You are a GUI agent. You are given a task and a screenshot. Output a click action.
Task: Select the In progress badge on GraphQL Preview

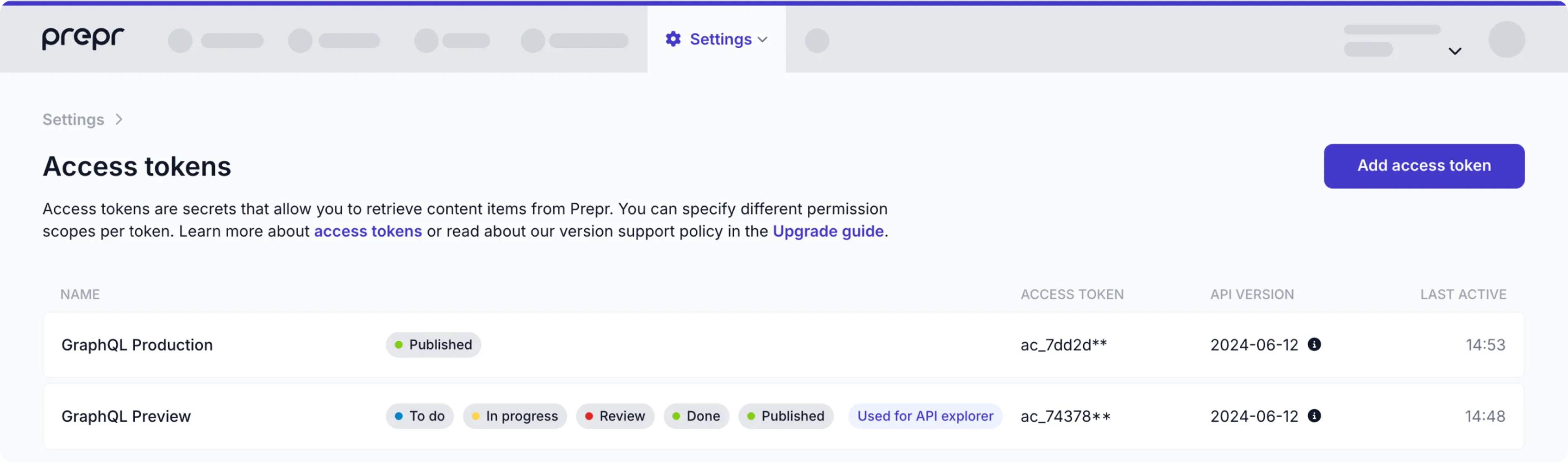tap(514, 416)
